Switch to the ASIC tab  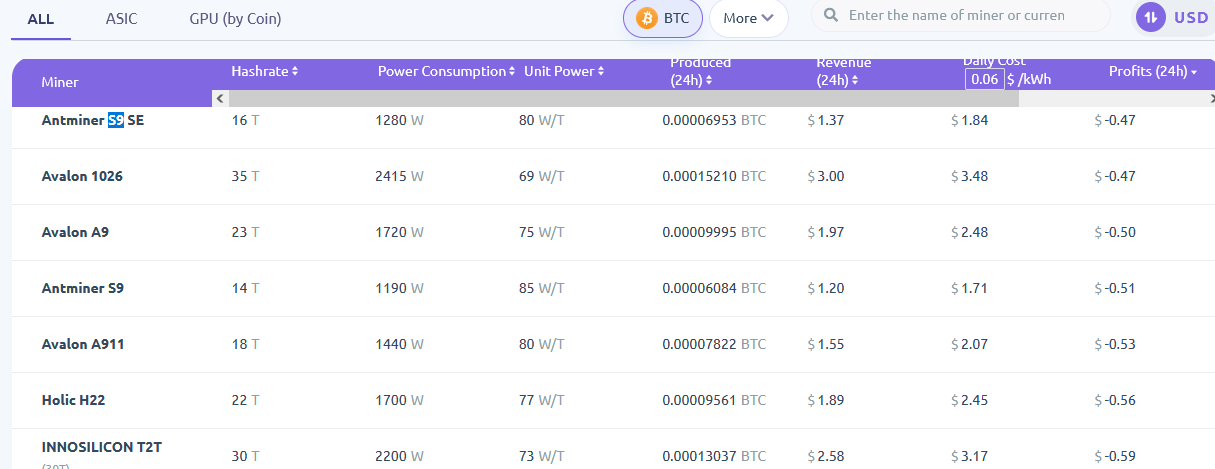click(x=121, y=19)
